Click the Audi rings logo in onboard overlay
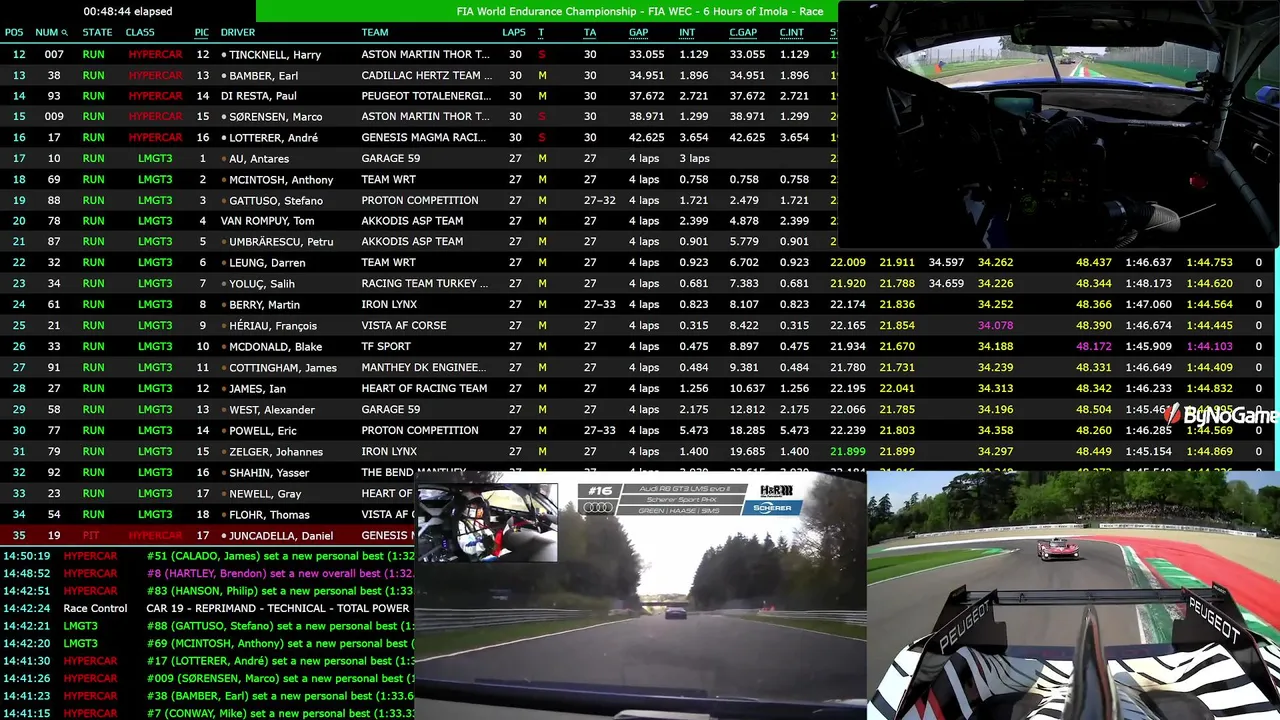The height and width of the screenshot is (720, 1280). point(597,509)
